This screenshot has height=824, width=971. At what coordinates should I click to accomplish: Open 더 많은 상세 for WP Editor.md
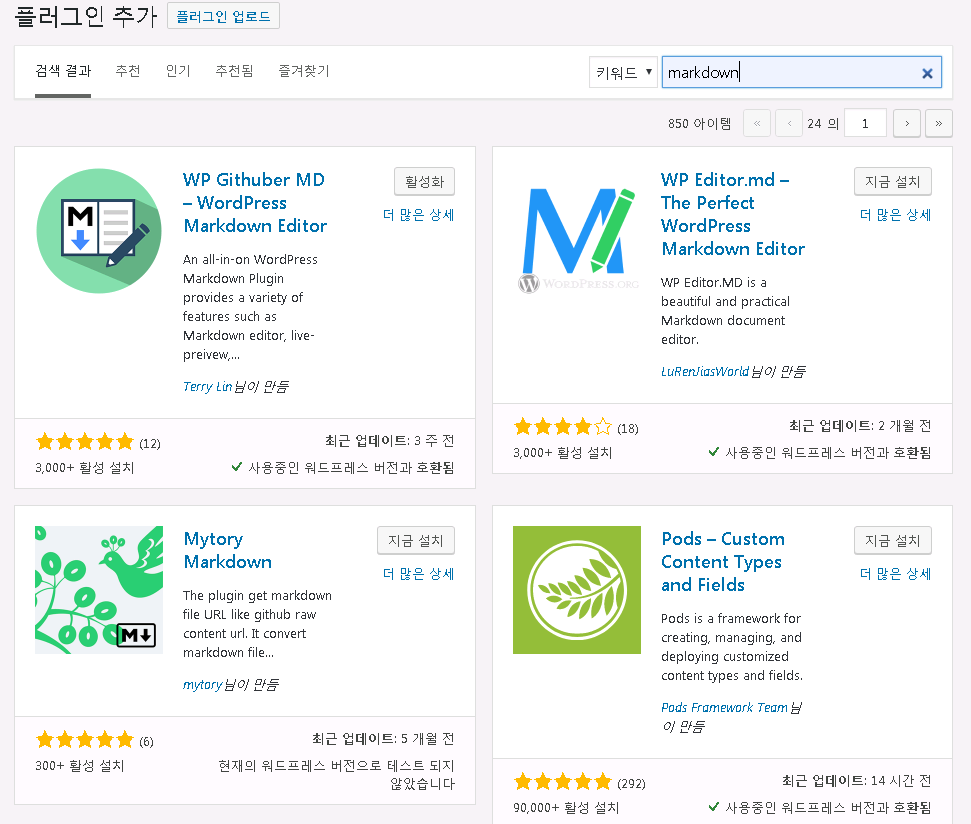[x=895, y=215]
